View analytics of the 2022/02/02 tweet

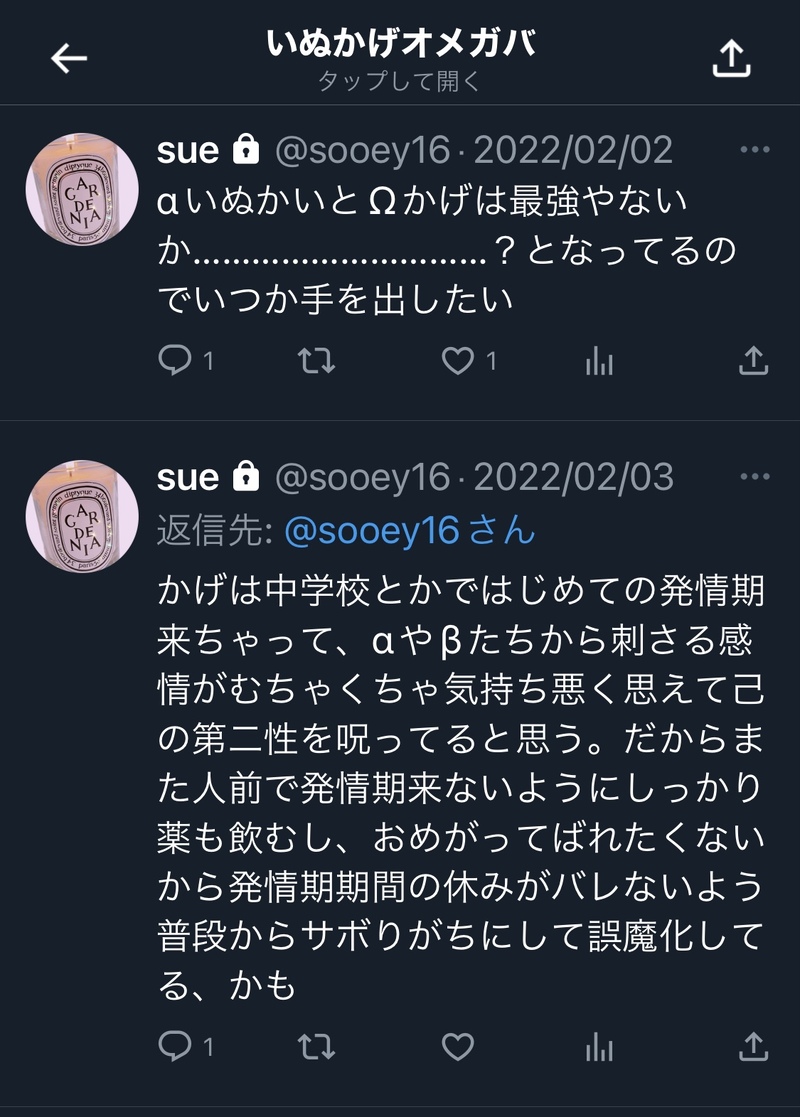click(599, 362)
